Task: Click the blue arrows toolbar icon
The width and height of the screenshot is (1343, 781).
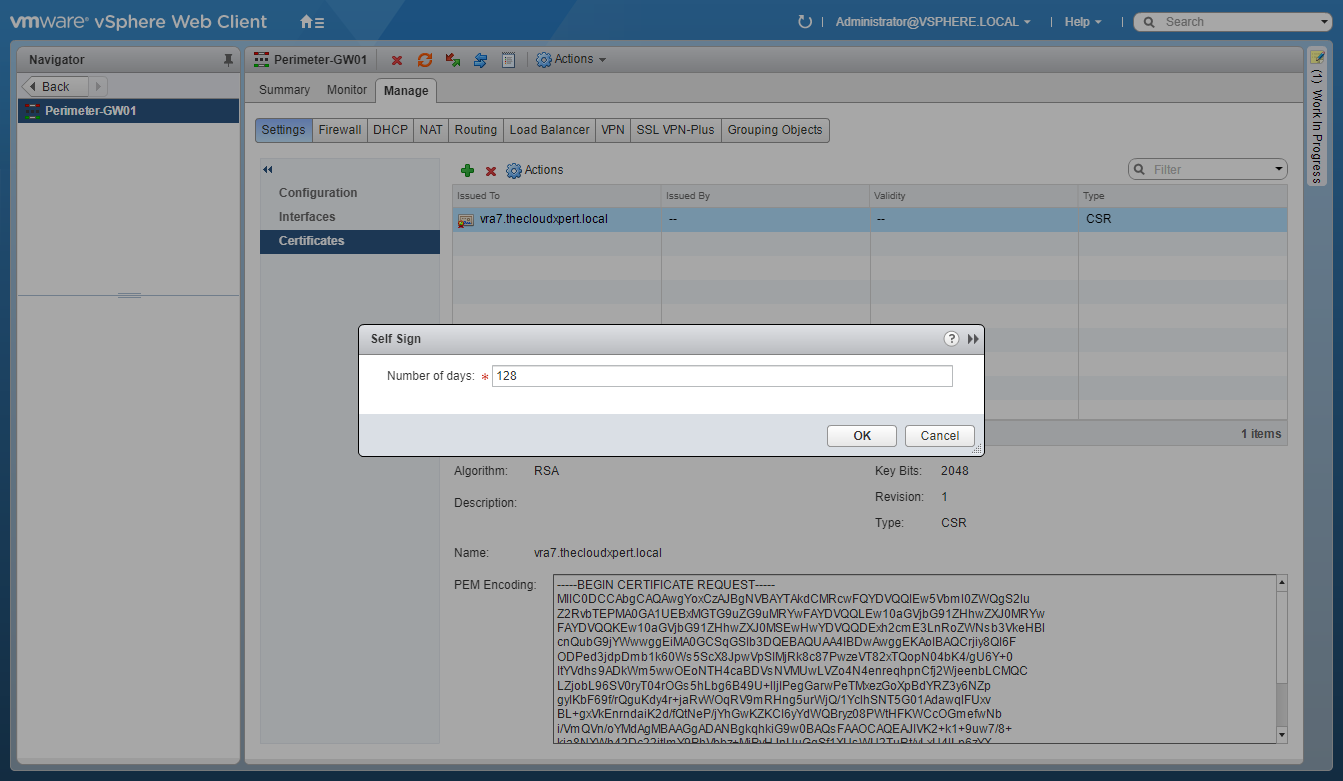Action: (480, 60)
